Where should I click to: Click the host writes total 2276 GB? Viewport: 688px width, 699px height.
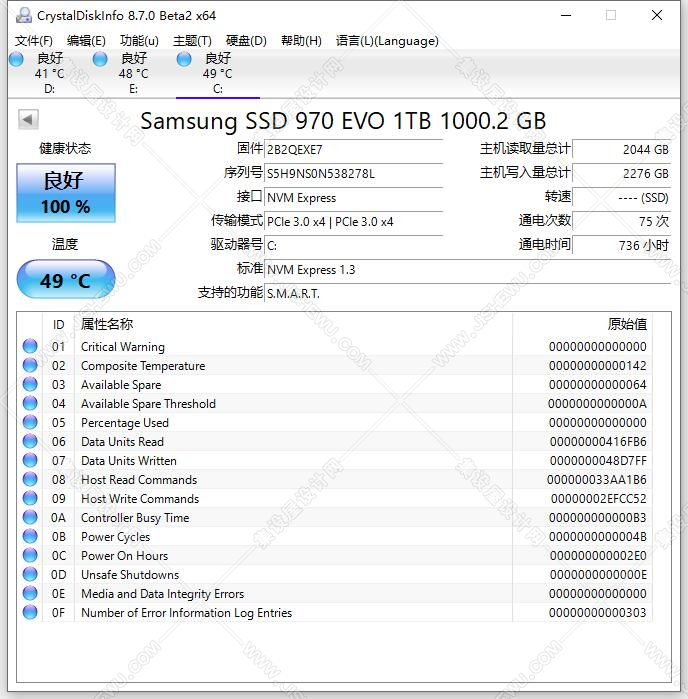[622, 173]
